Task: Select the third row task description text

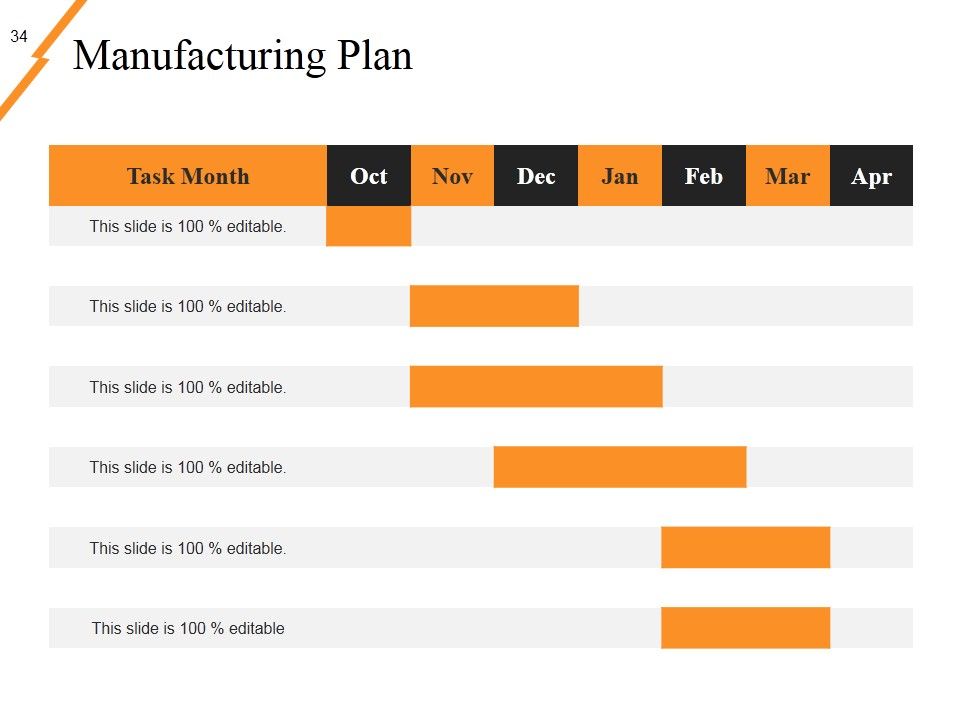Action: point(188,388)
